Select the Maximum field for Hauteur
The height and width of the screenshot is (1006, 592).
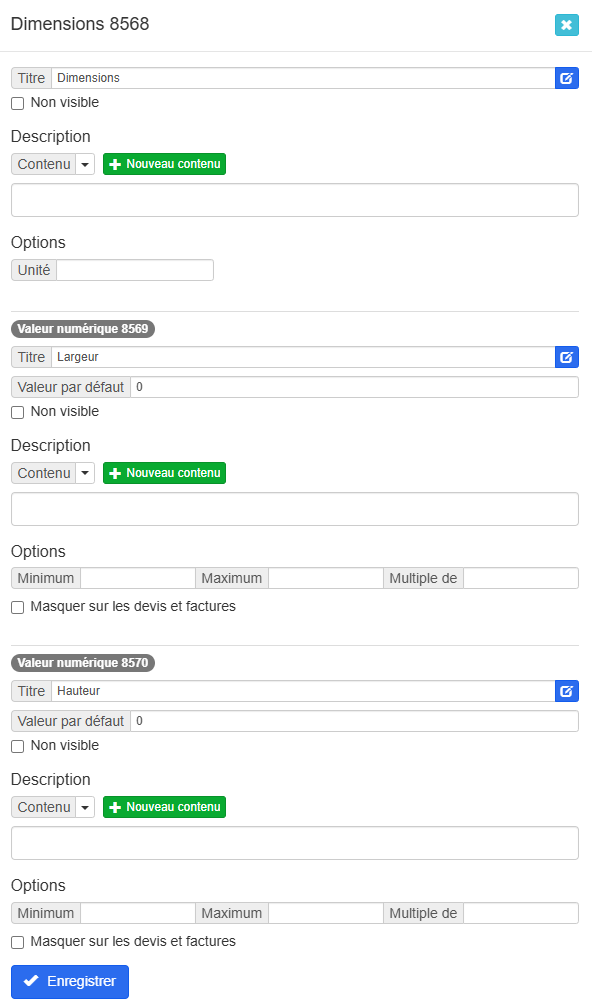[x=326, y=913]
